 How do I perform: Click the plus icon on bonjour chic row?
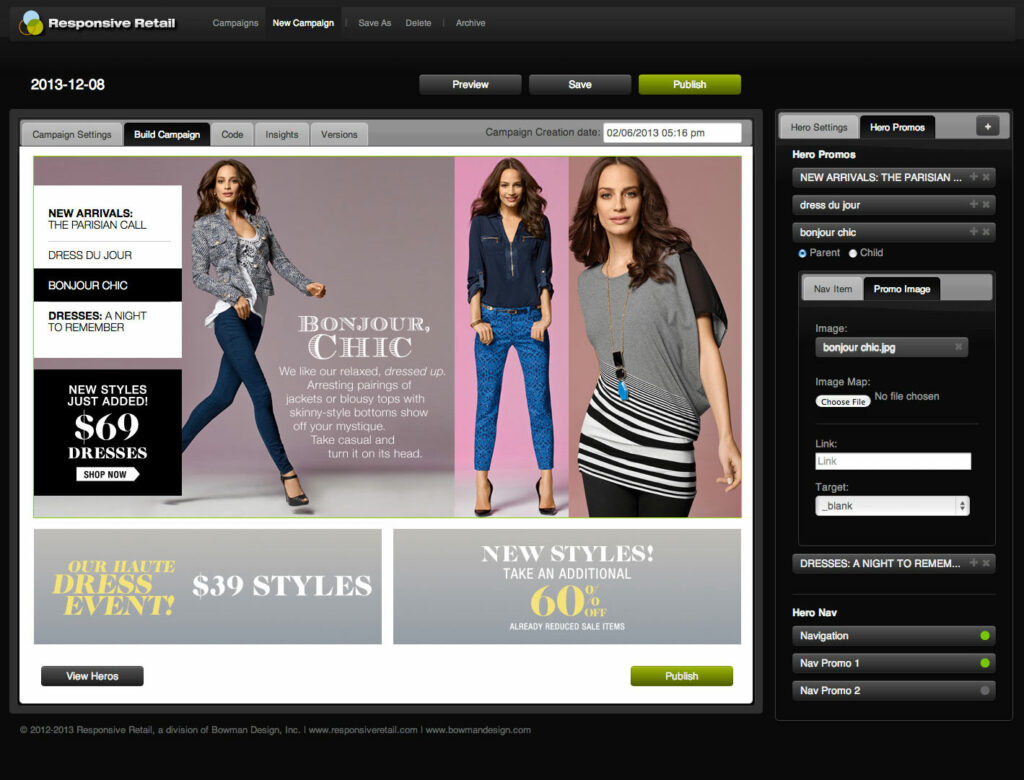(x=973, y=232)
